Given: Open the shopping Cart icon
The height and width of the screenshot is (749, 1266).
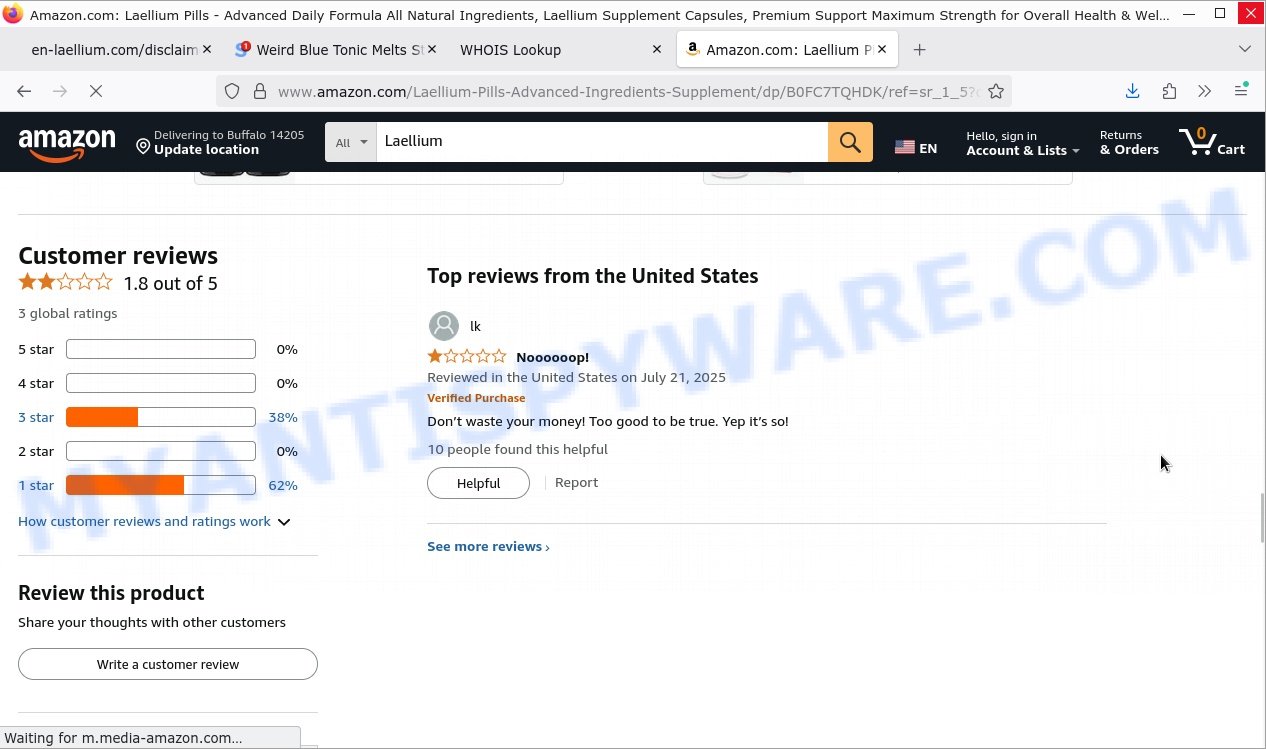Looking at the screenshot, I should [x=1212, y=142].
